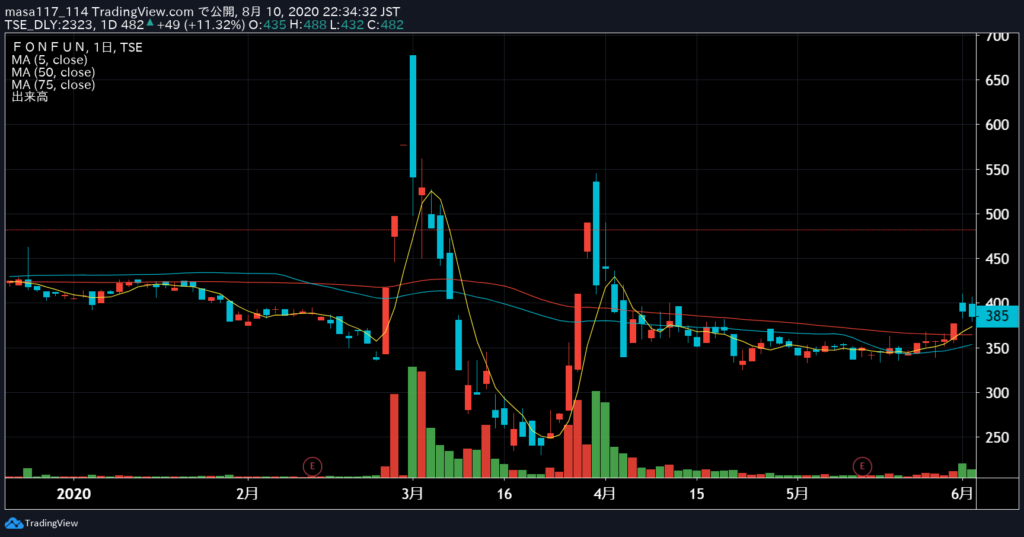Screen dimensions: 1024x537
Task: Select the MA (50, close) indicator label
Action: click(x=53, y=72)
